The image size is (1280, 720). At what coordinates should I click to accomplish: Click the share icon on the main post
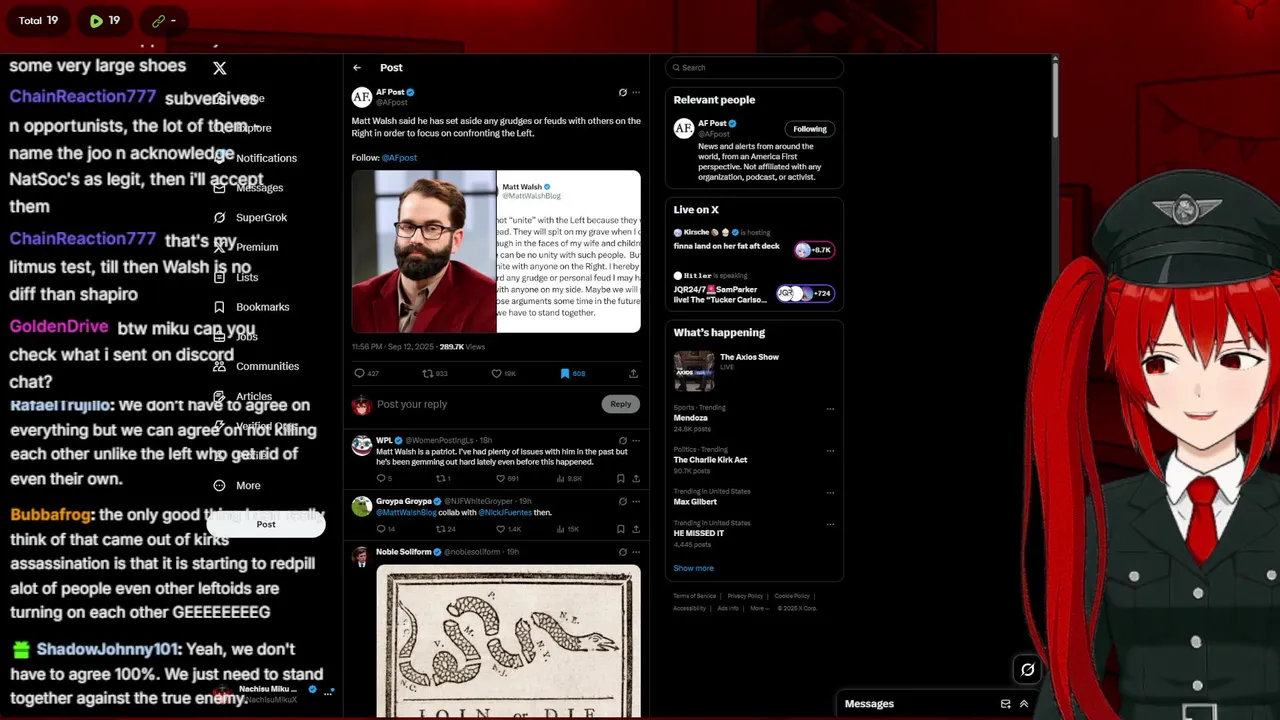pos(633,374)
